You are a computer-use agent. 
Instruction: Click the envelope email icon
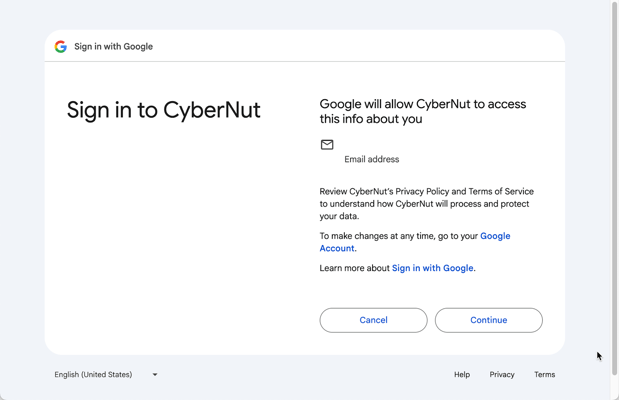coord(327,145)
